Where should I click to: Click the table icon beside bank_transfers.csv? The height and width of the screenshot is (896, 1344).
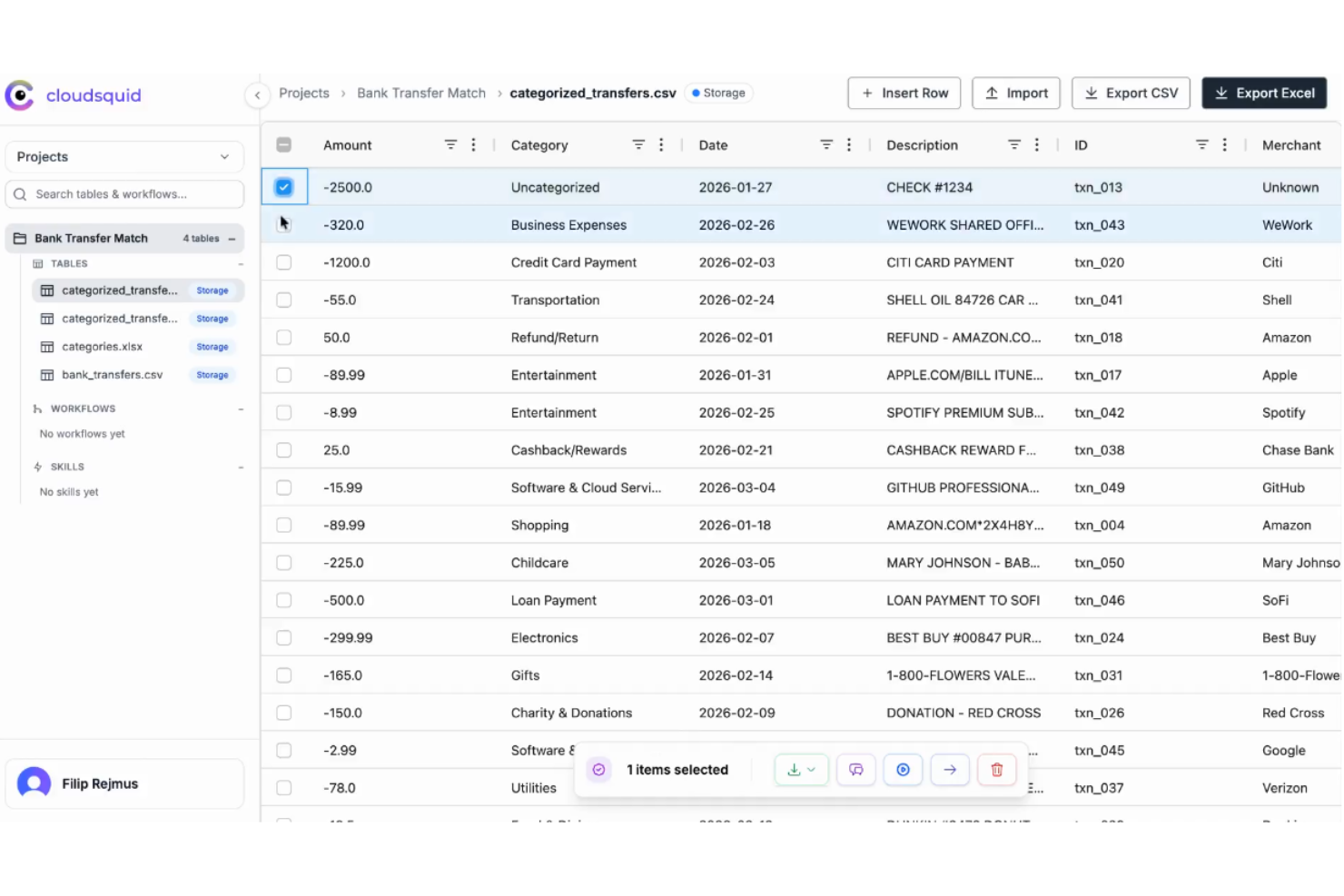pyautogui.click(x=47, y=375)
